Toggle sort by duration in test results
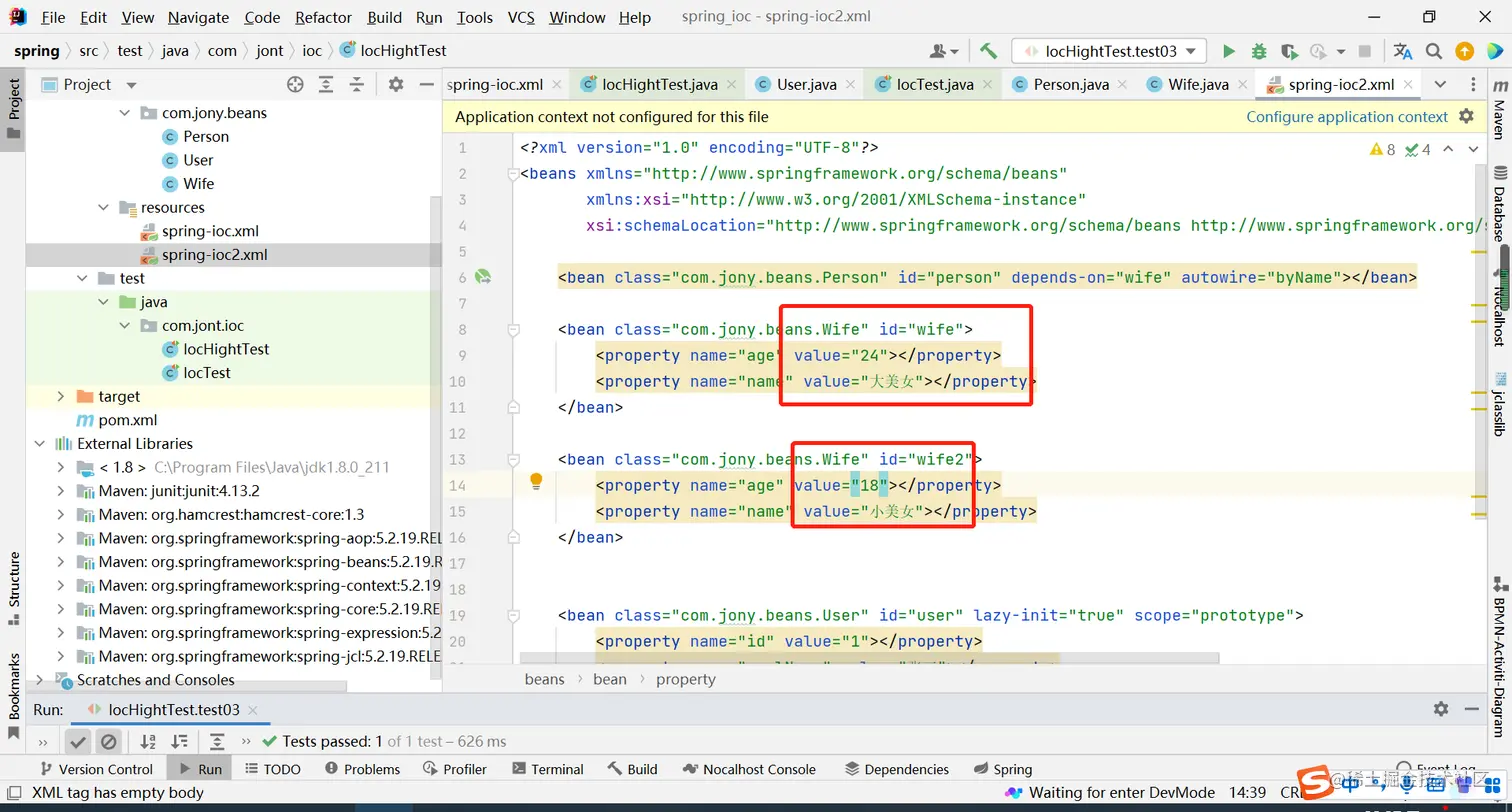The width and height of the screenshot is (1512, 812). pyautogui.click(x=179, y=741)
